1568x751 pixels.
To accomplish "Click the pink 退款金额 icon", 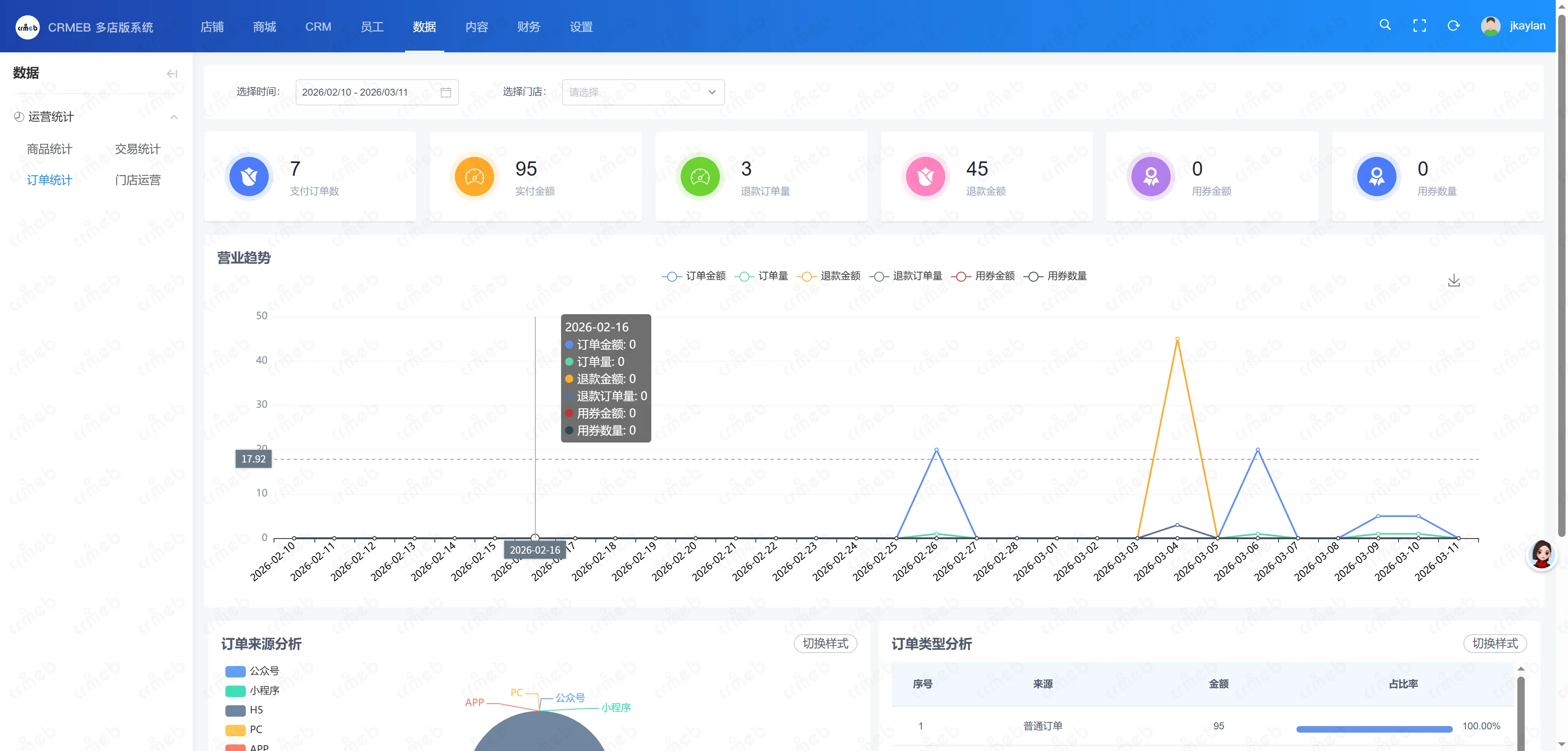I will [x=925, y=177].
